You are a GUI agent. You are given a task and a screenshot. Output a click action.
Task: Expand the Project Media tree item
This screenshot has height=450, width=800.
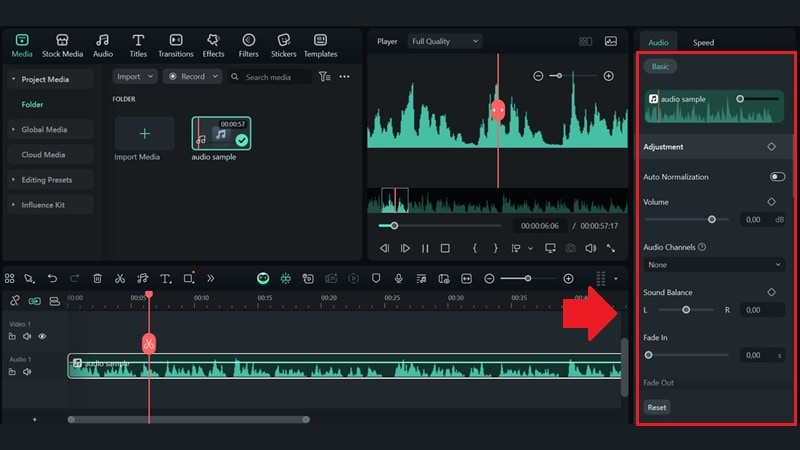[13, 79]
